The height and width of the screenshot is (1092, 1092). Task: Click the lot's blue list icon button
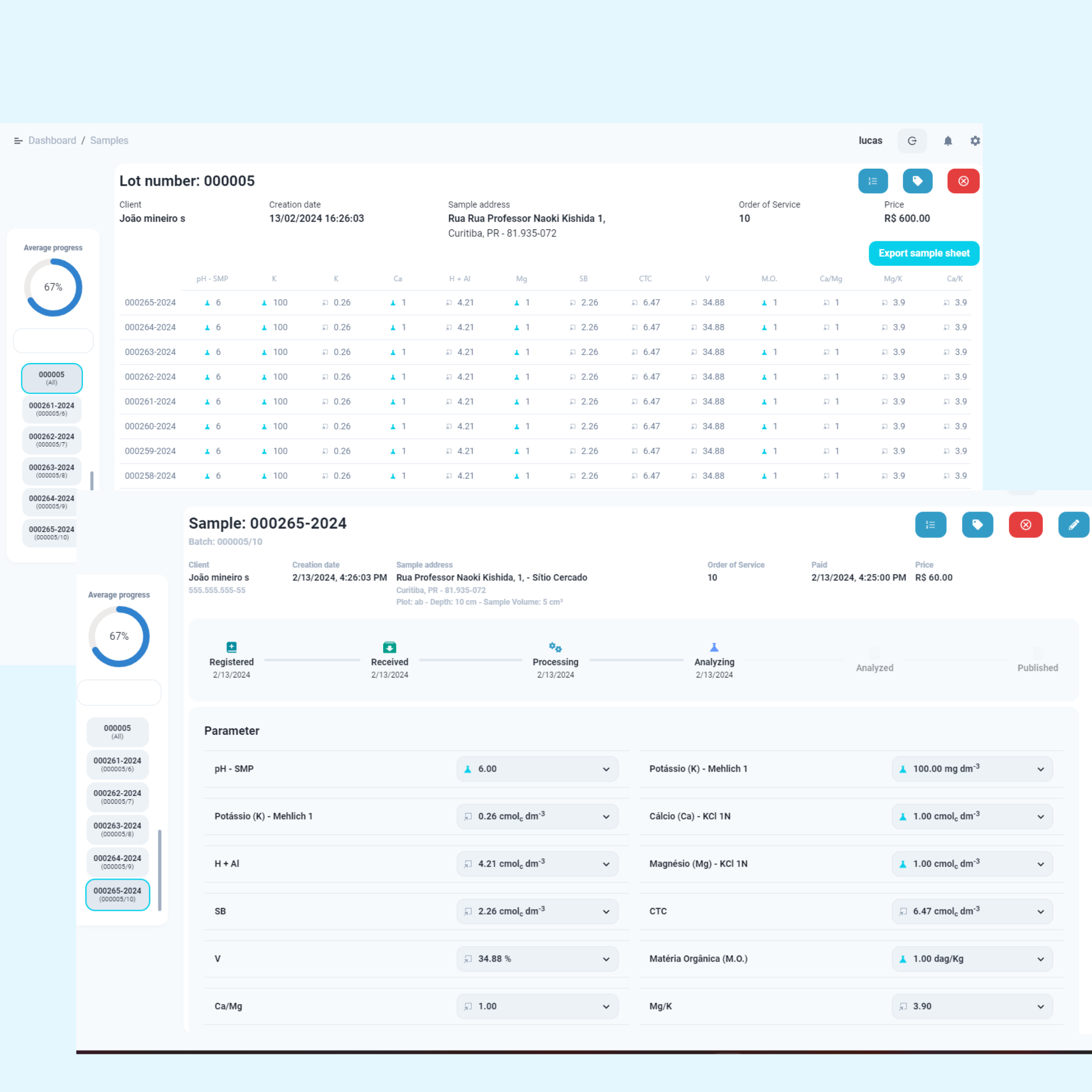pyautogui.click(x=873, y=181)
